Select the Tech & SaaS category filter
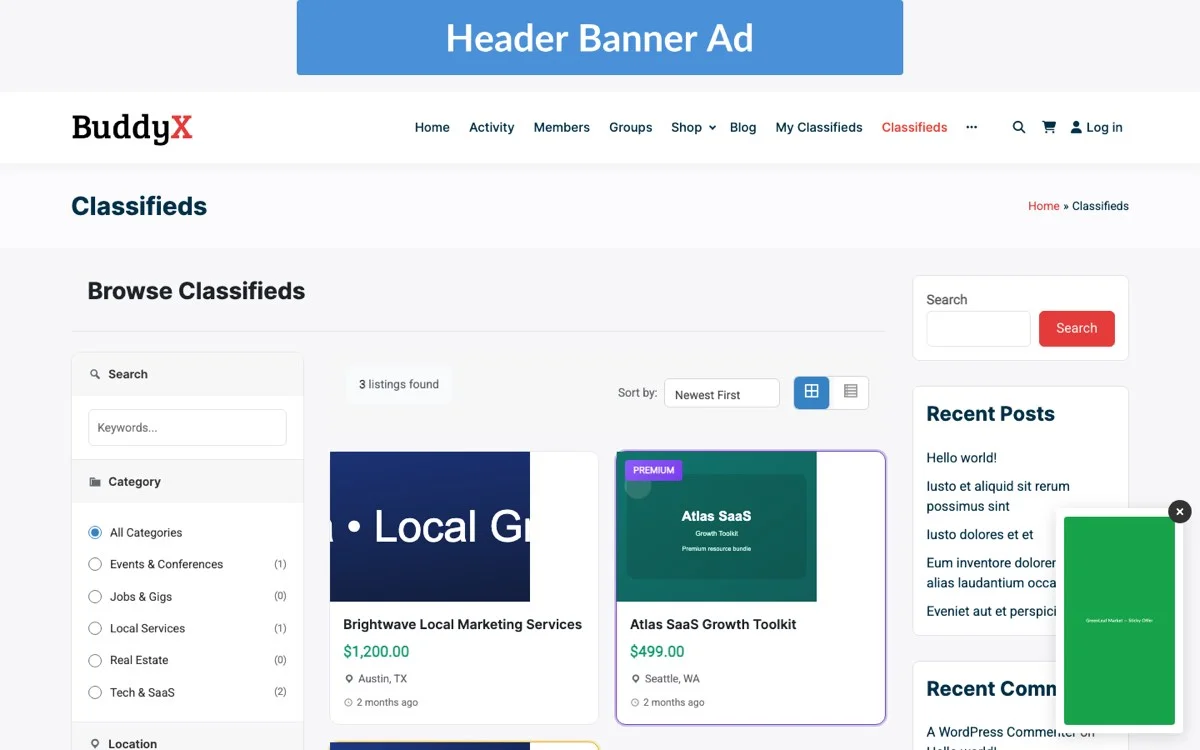The height and width of the screenshot is (750, 1200). click(x=94, y=692)
